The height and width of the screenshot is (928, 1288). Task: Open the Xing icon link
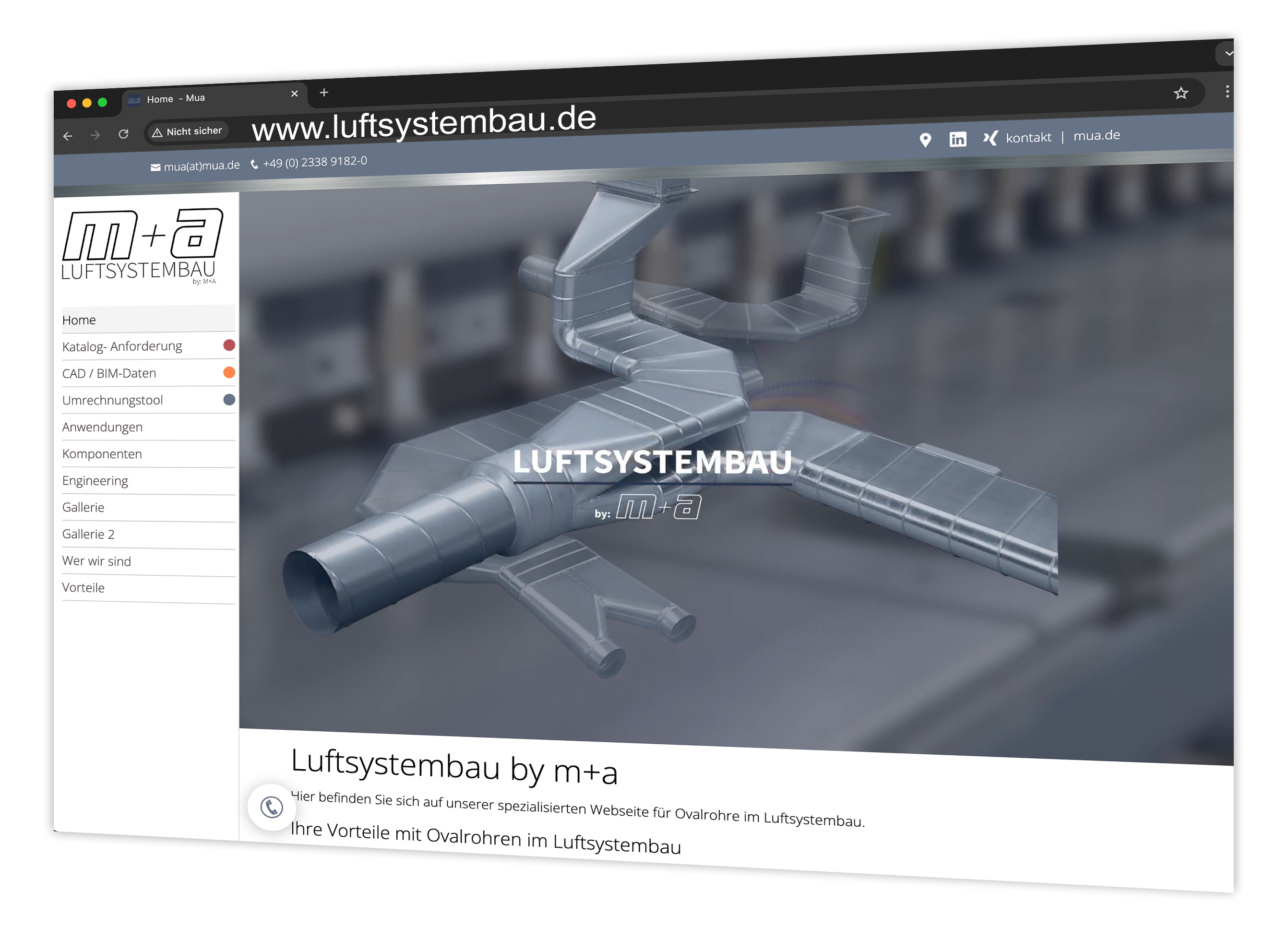pyautogui.click(x=990, y=138)
